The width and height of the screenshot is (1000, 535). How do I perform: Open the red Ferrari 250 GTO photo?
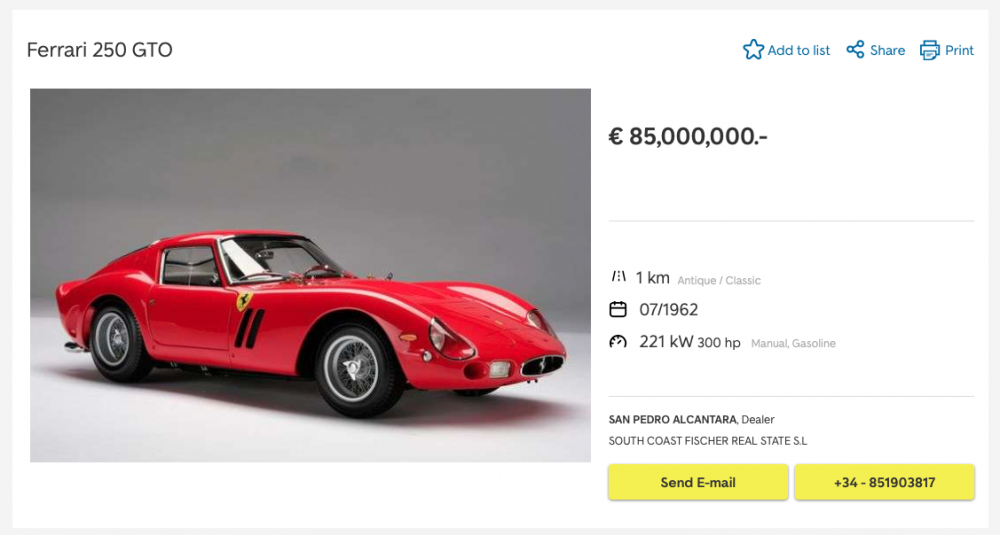coord(310,275)
